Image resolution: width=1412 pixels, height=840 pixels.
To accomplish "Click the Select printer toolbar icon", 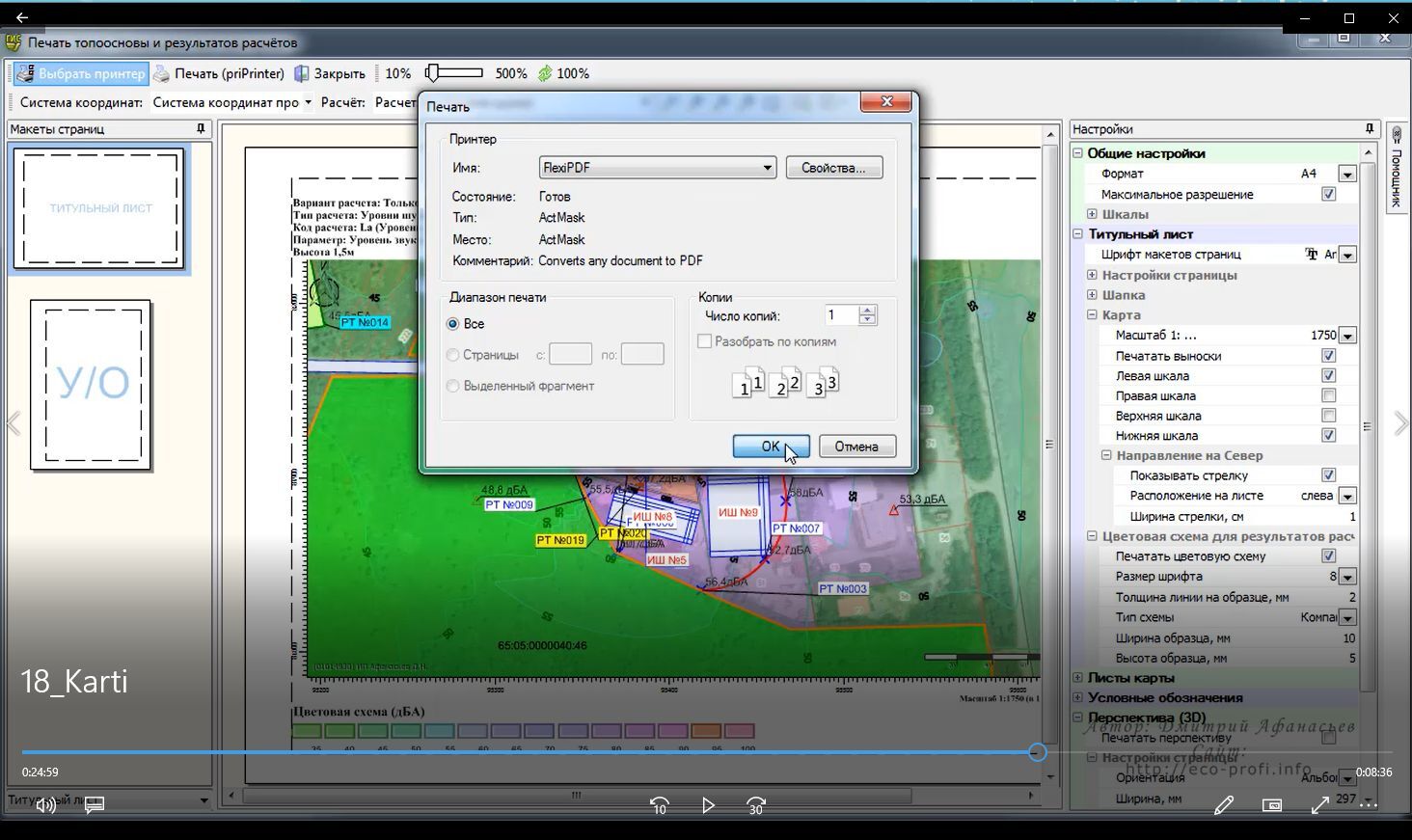I will click(x=25, y=73).
